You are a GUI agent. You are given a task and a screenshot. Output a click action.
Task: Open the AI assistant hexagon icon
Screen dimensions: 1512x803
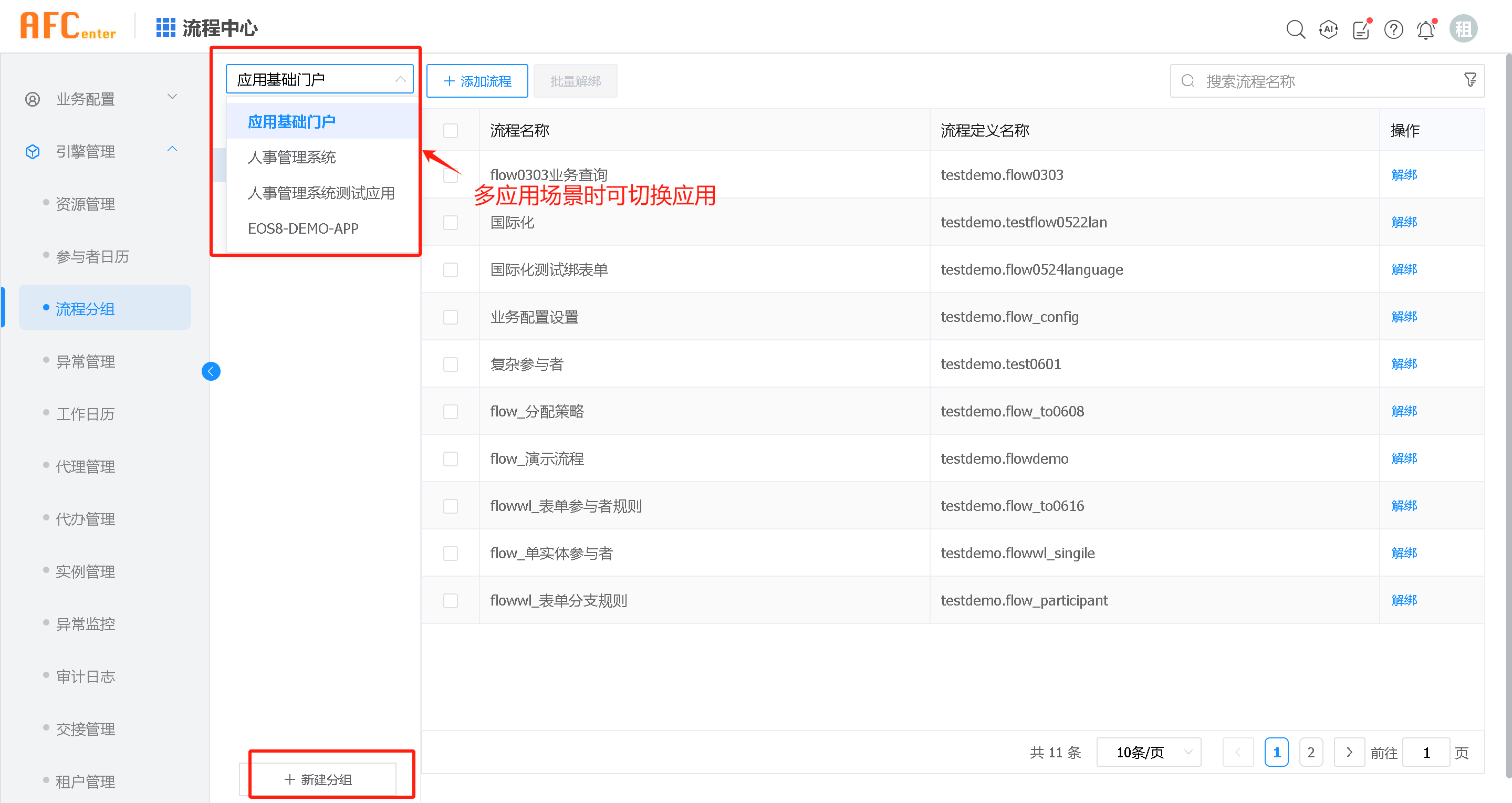click(1328, 29)
